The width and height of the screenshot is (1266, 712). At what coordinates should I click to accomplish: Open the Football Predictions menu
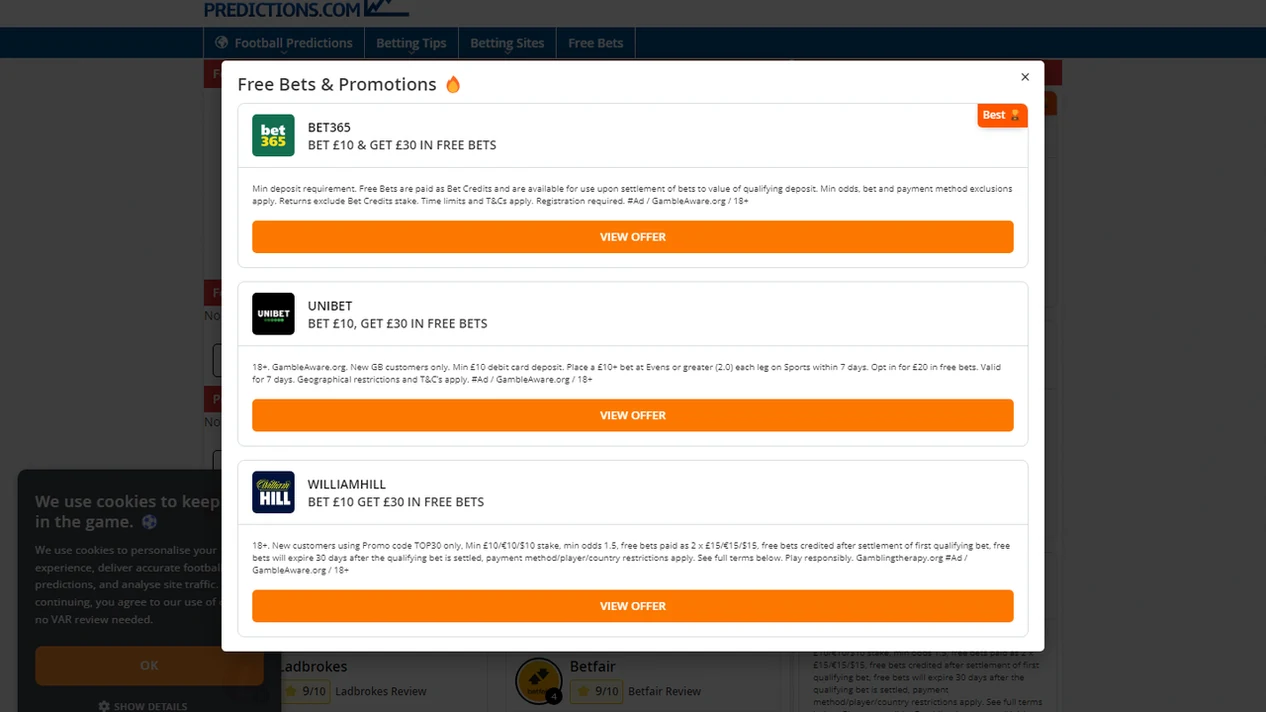pyautogui.click(x=283, y=43)
